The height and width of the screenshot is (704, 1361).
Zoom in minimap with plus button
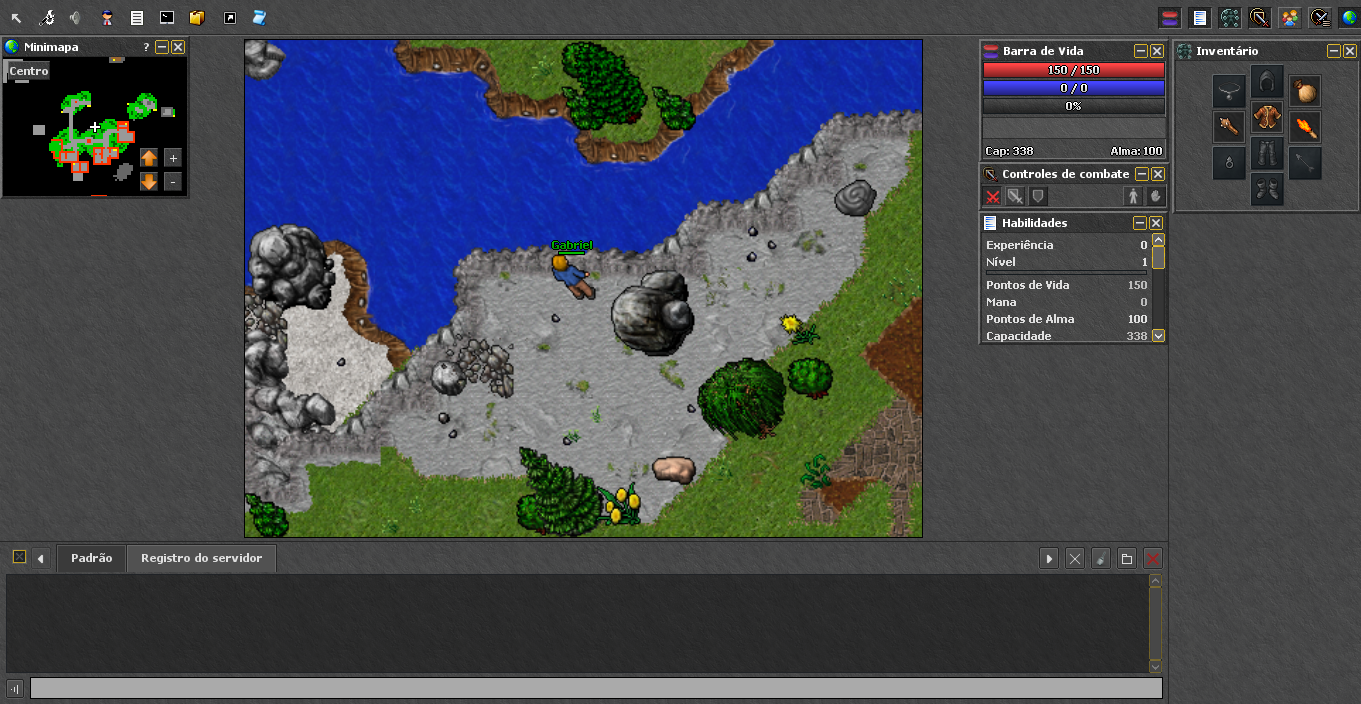[173, 158]
